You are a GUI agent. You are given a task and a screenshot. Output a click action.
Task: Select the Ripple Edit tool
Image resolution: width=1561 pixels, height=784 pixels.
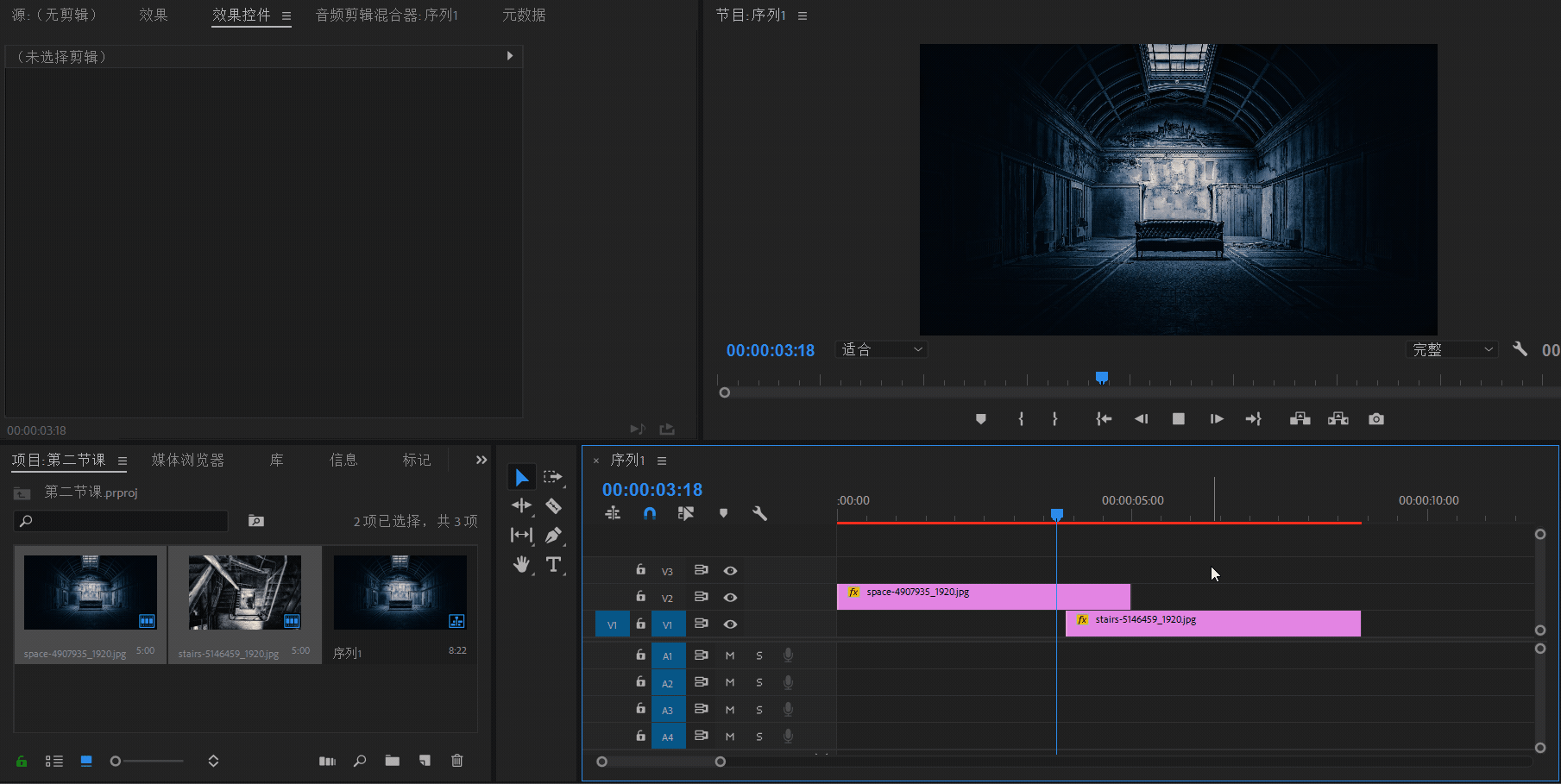[521, 506]
